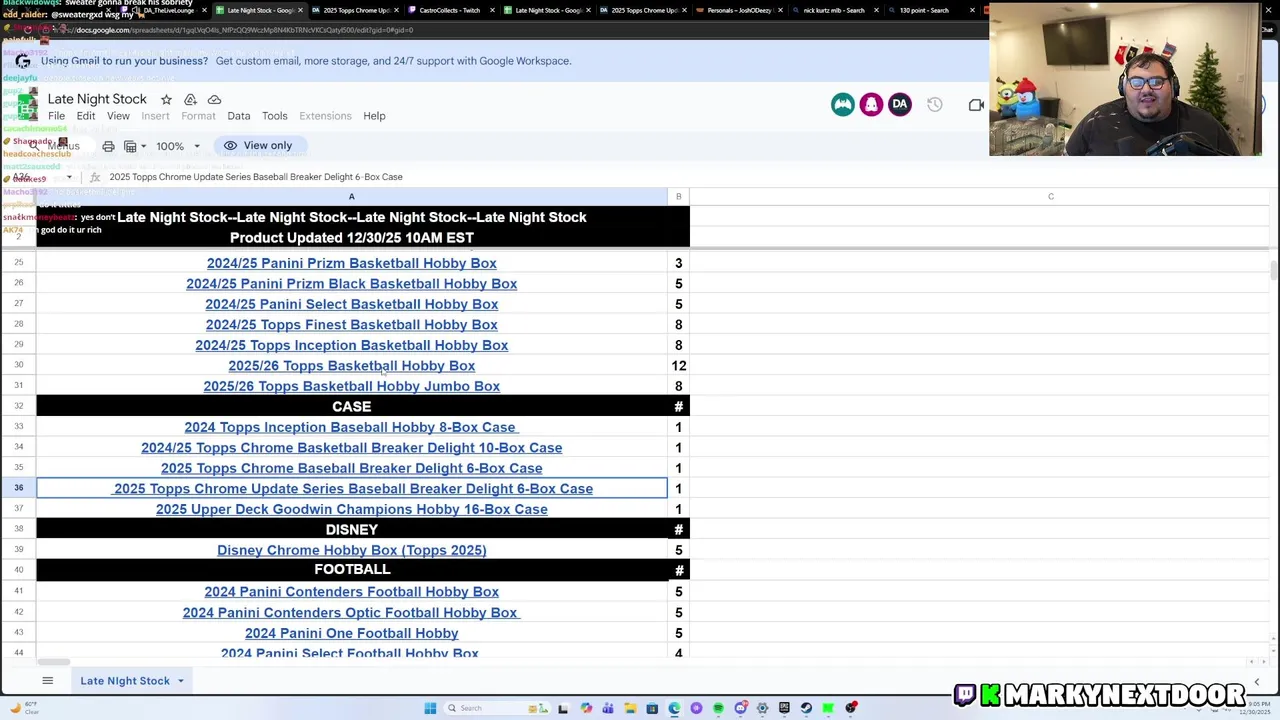Click the DISNEY section header cell
This screenshot has width=1280, height=720.
point(351,530)
